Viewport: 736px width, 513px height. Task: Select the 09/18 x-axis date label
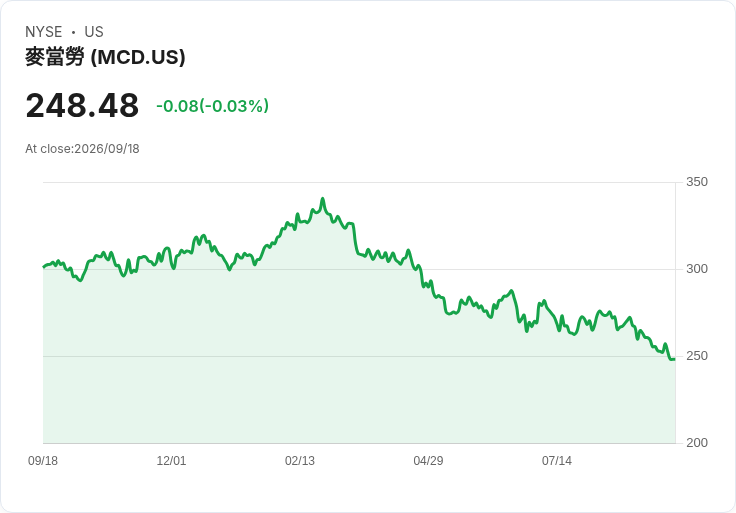click(x=43, y=461)
